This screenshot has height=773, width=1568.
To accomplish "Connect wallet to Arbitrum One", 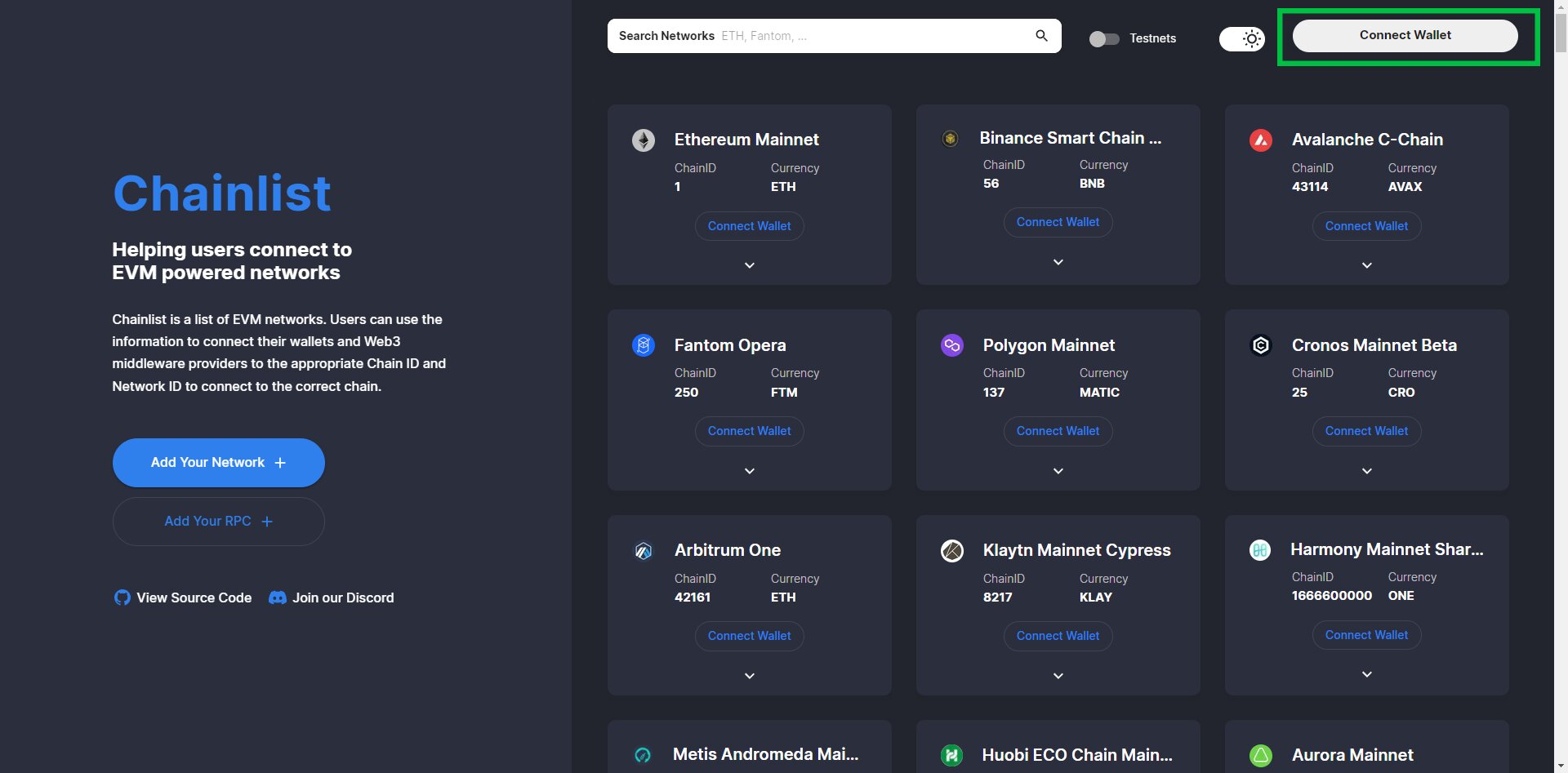I will 750,636.
